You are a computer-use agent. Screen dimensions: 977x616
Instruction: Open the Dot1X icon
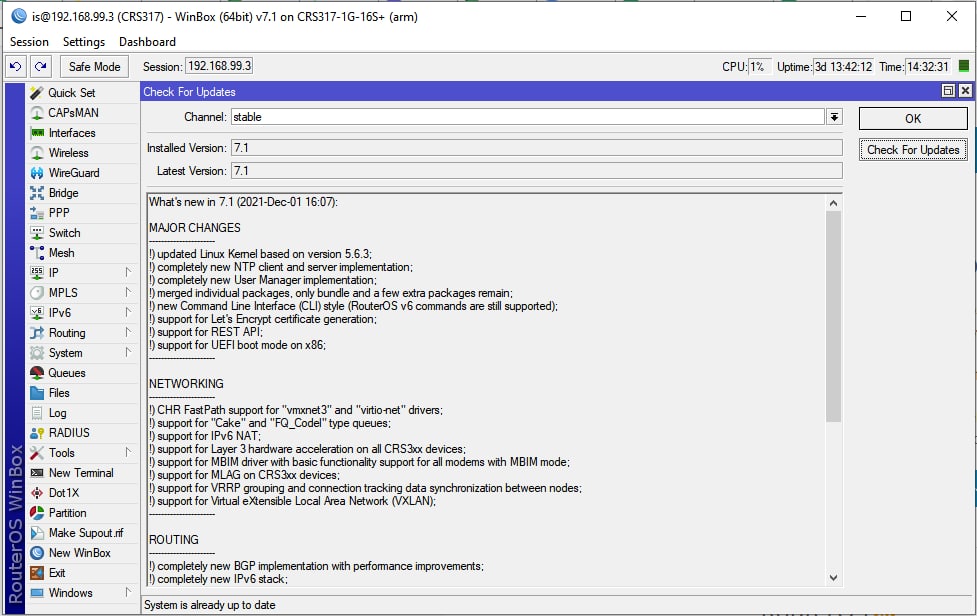(x=37, y=493)
